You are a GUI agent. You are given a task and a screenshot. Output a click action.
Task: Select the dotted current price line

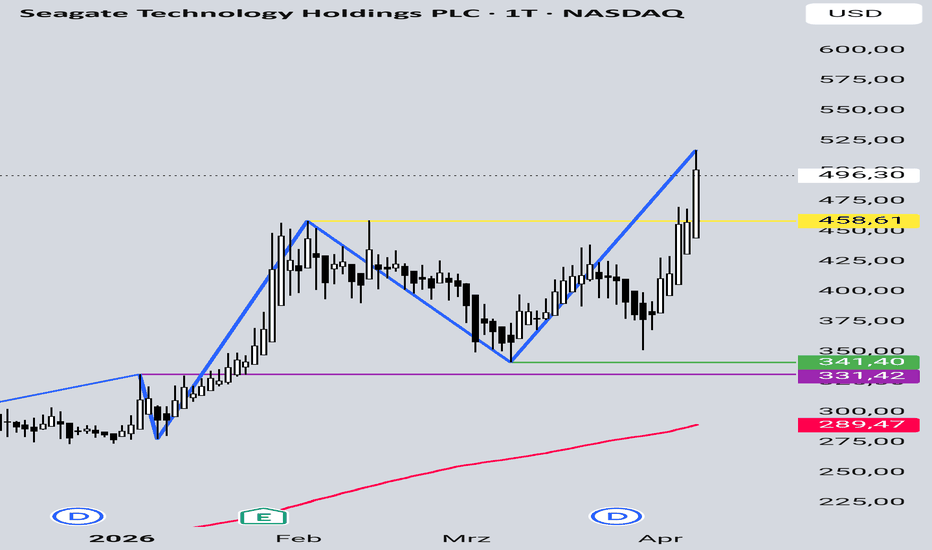tap(398, 175)
